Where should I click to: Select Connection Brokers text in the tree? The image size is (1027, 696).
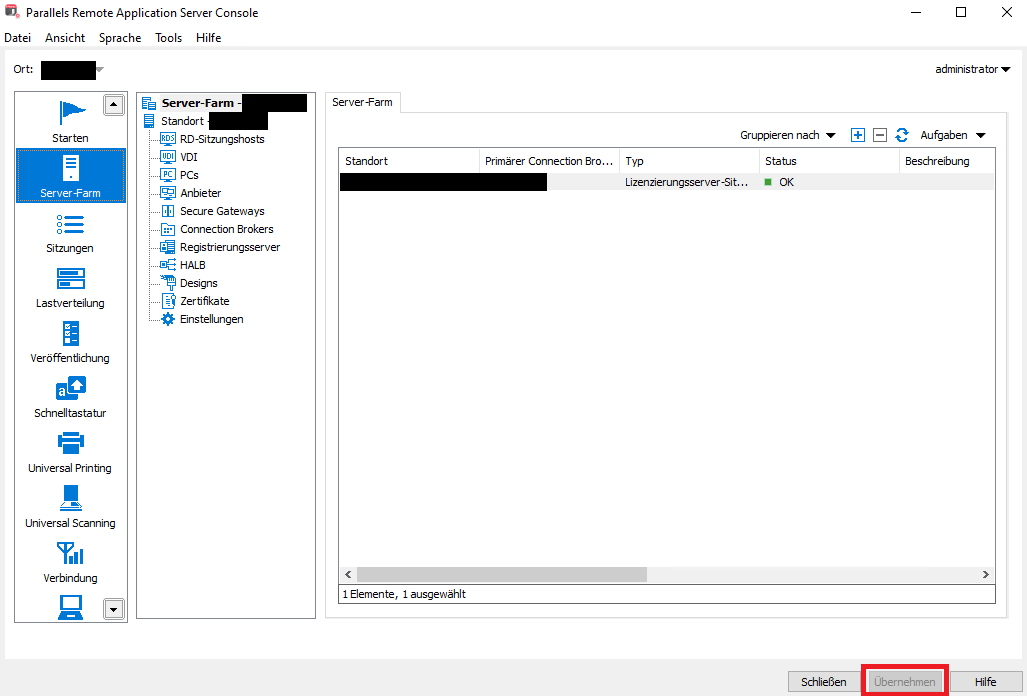[x=227, y=229]
